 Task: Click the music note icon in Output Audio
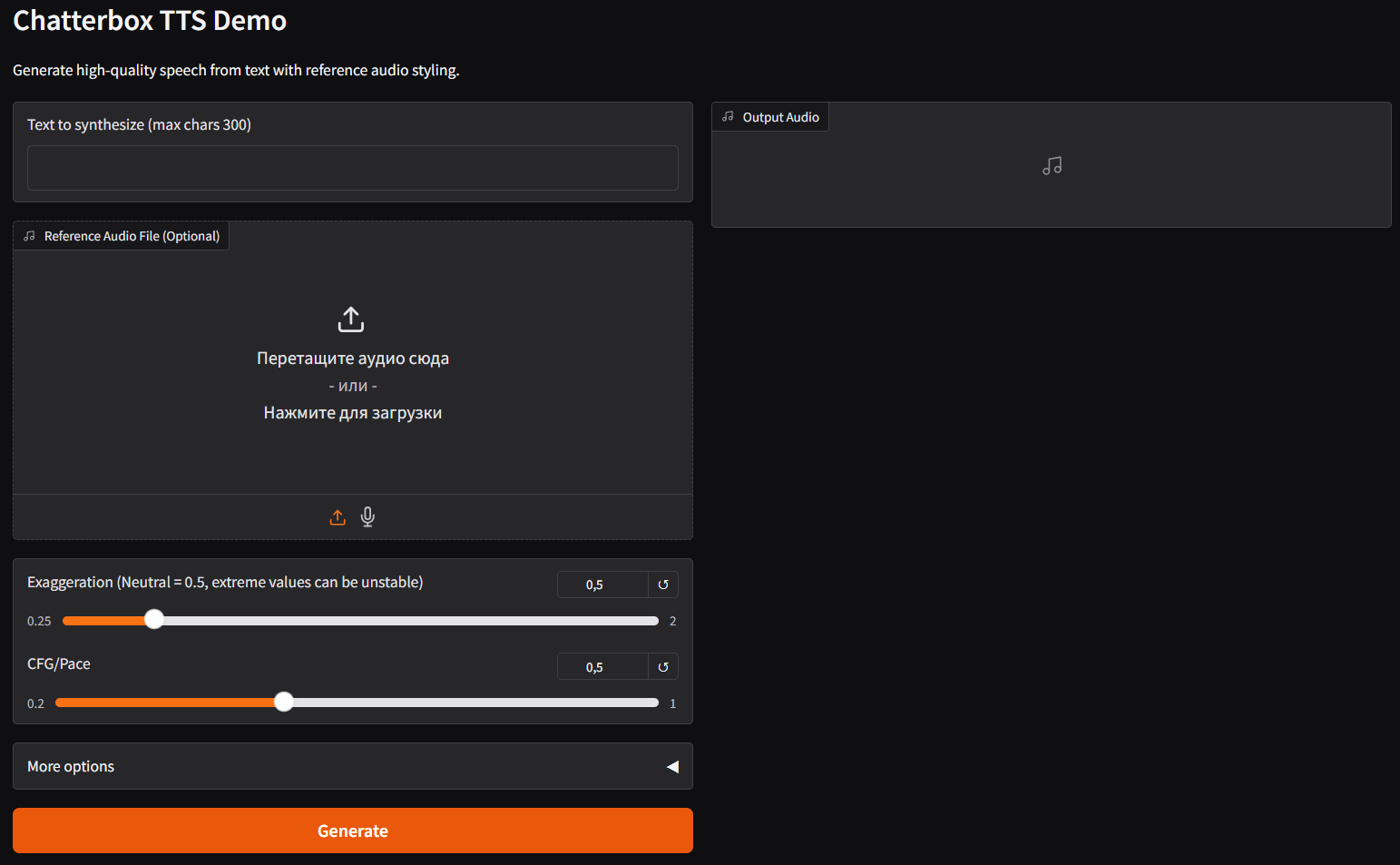point(1052,166)
